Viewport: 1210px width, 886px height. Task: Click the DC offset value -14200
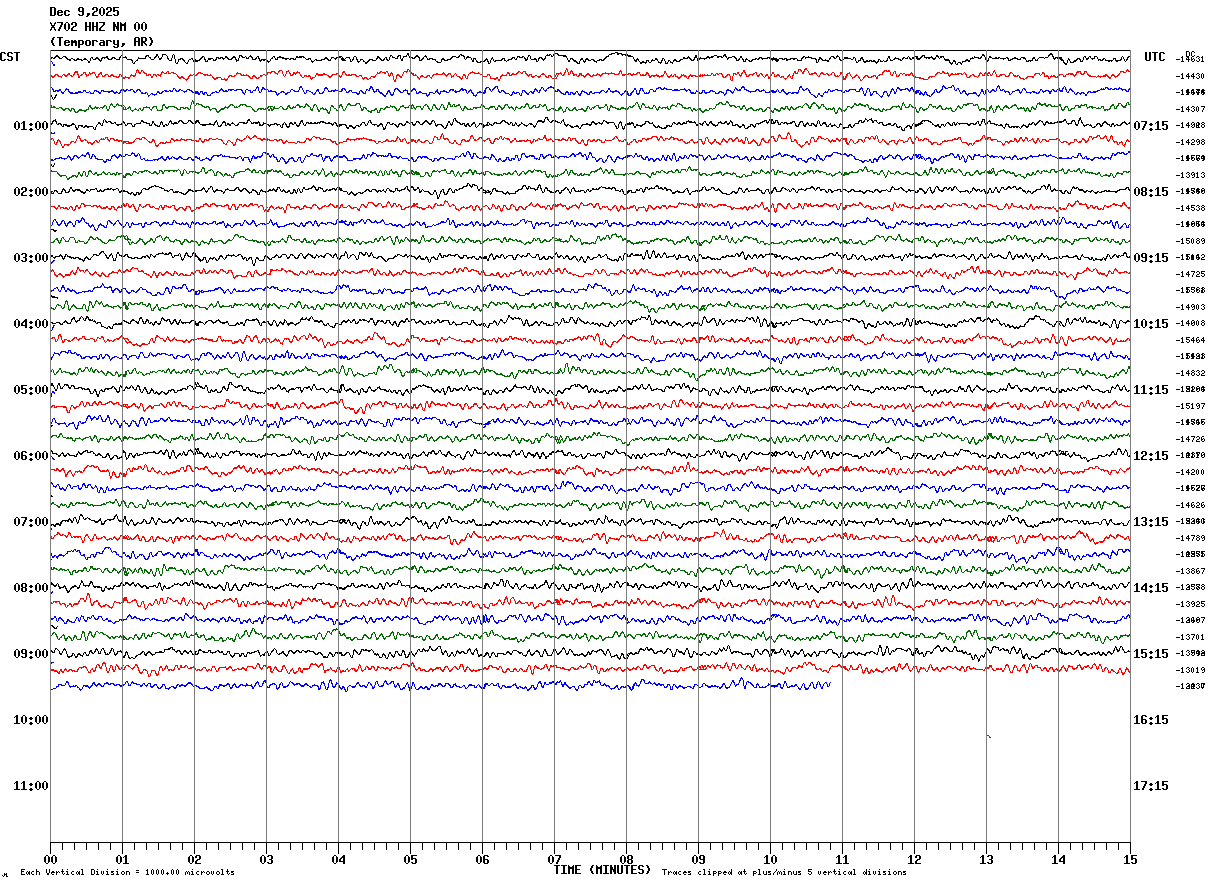pyautogui.click(x=1190, y=472)
